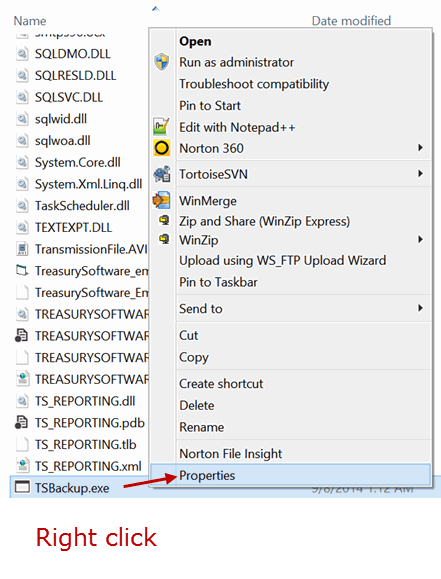Click the TS_REPORTING.xml file icon

click(23, 466)
